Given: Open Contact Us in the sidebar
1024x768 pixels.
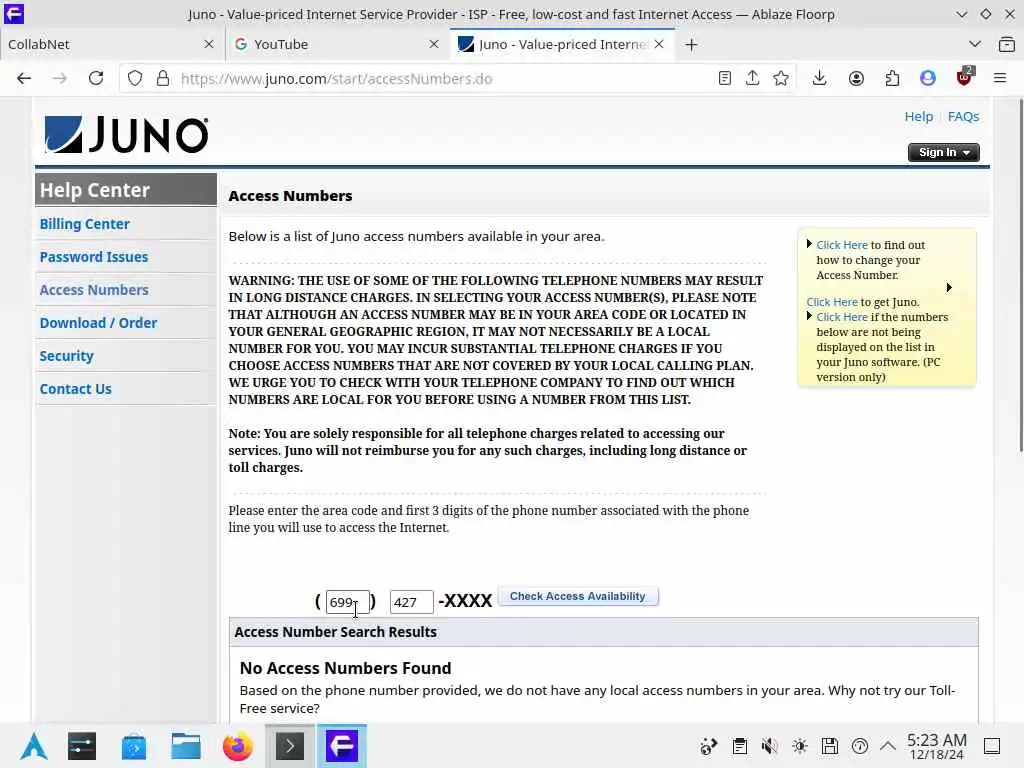Looking at the screenshot, I should [x=75, y=389].
